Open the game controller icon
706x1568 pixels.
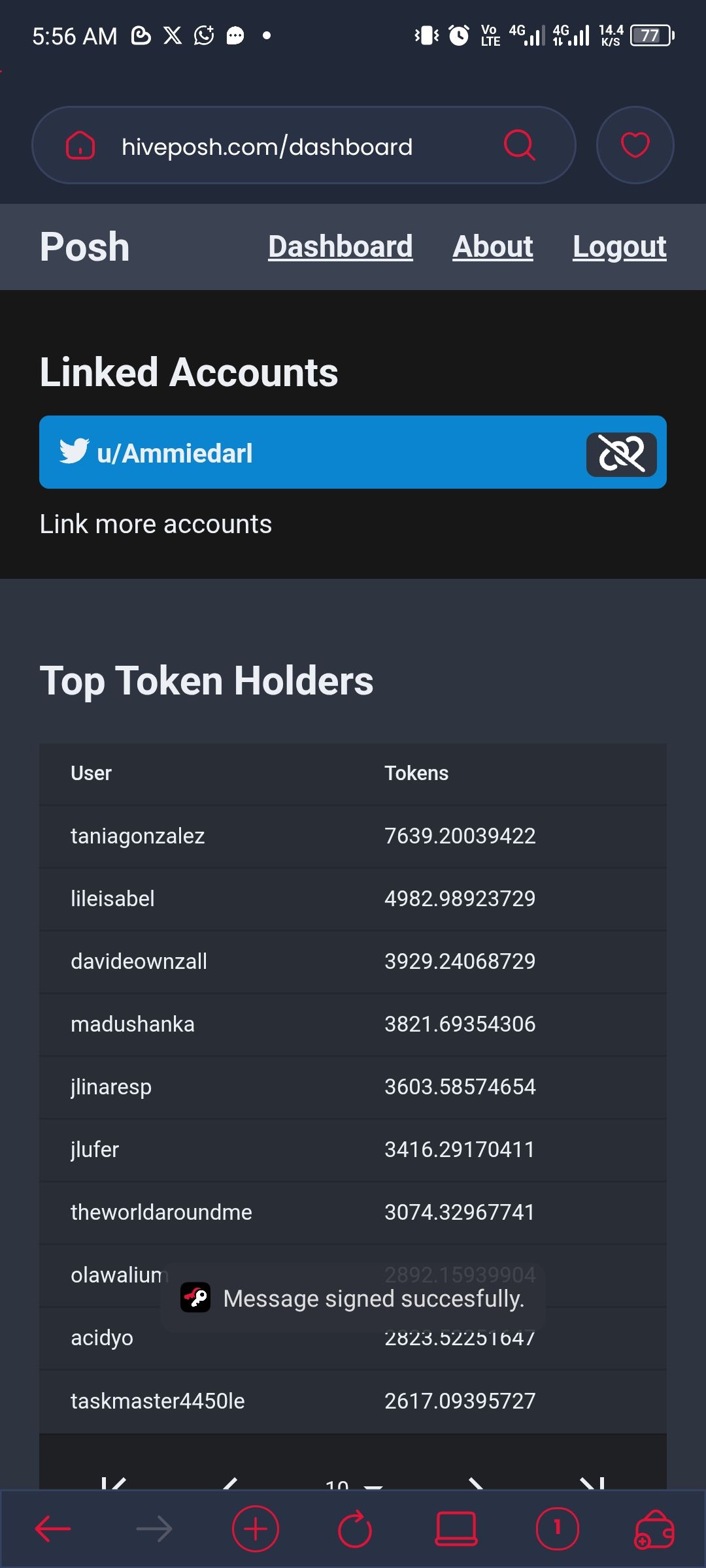[x=654, y=1529]
